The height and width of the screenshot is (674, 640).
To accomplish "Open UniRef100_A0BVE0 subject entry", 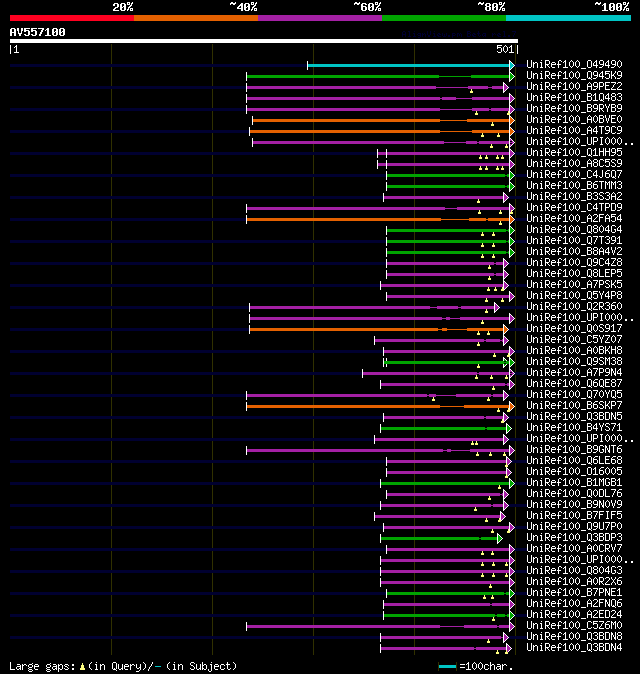I will point(574,119).
